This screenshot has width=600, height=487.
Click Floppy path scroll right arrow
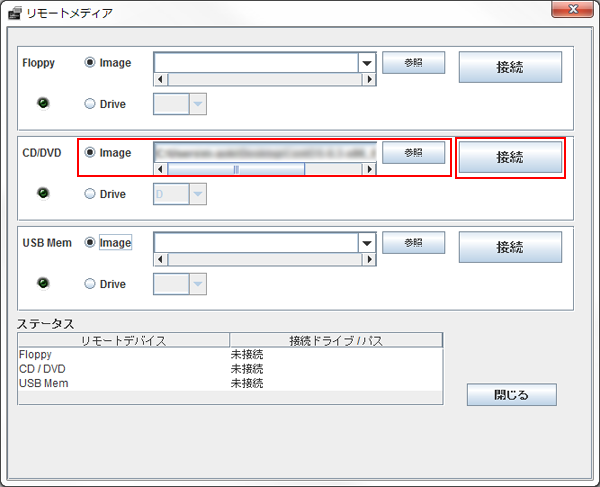tap(369, 79)
